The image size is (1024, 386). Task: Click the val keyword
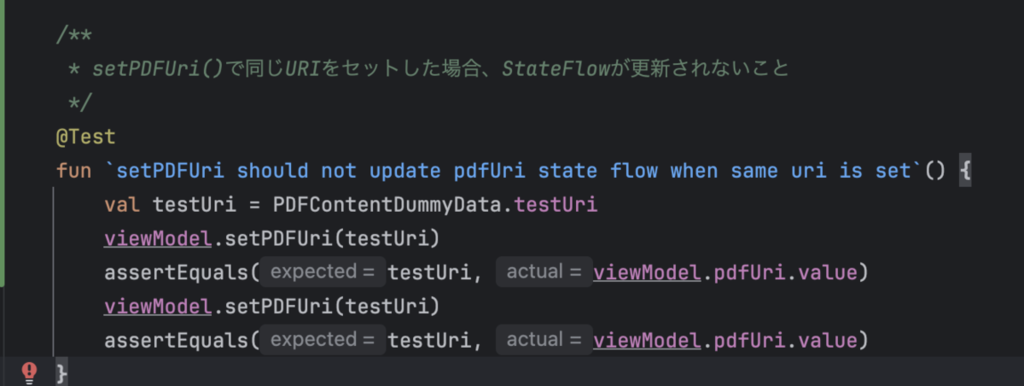[122, 205]
